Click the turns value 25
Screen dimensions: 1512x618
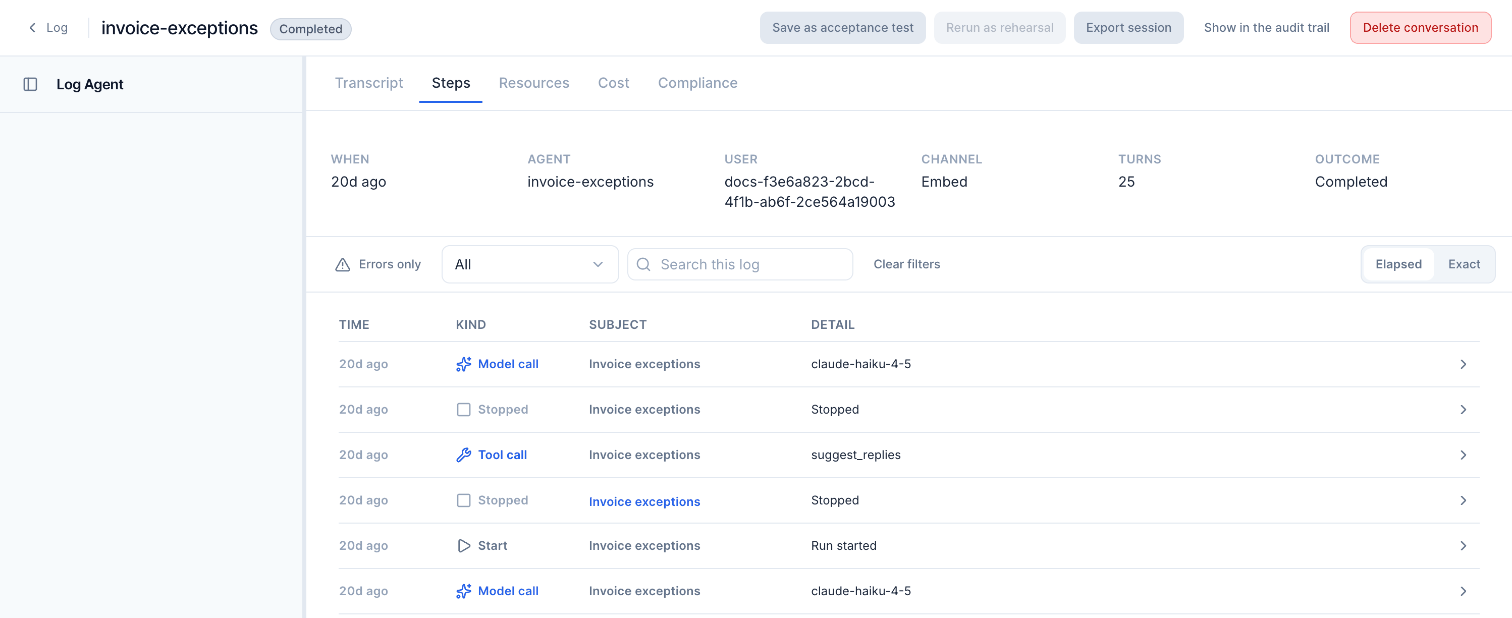tap(1126, 182)
